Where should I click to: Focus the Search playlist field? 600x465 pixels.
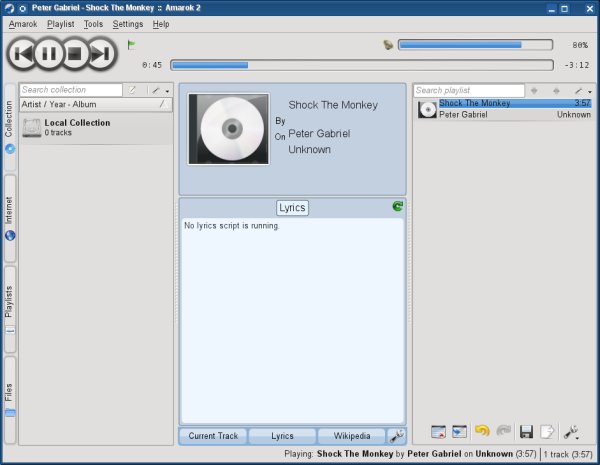(x=469, y=91)
